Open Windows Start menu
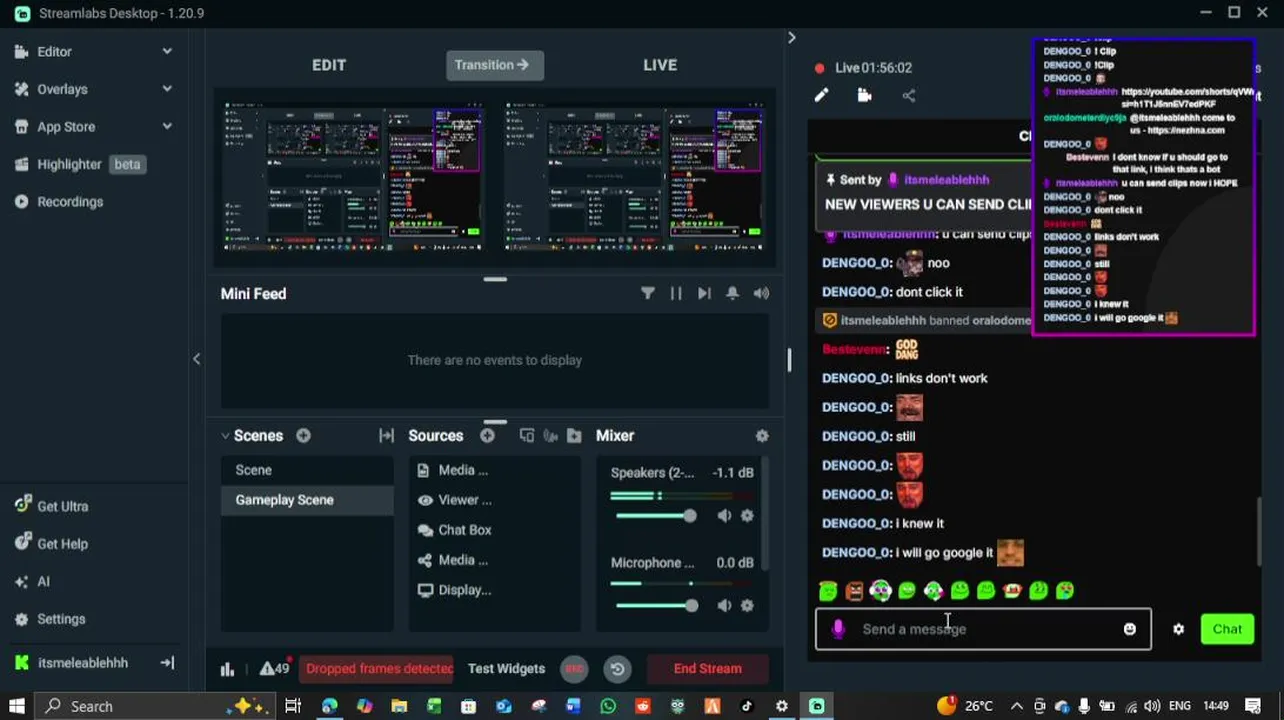 coord(16,706)
